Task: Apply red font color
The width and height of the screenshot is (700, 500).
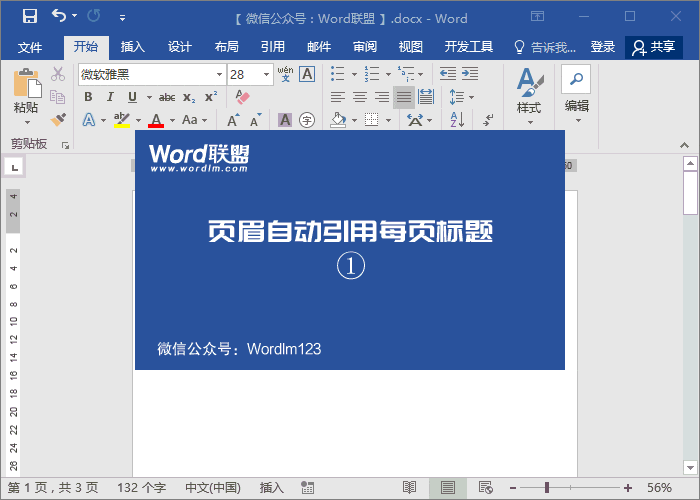Action: pos(156,120)
